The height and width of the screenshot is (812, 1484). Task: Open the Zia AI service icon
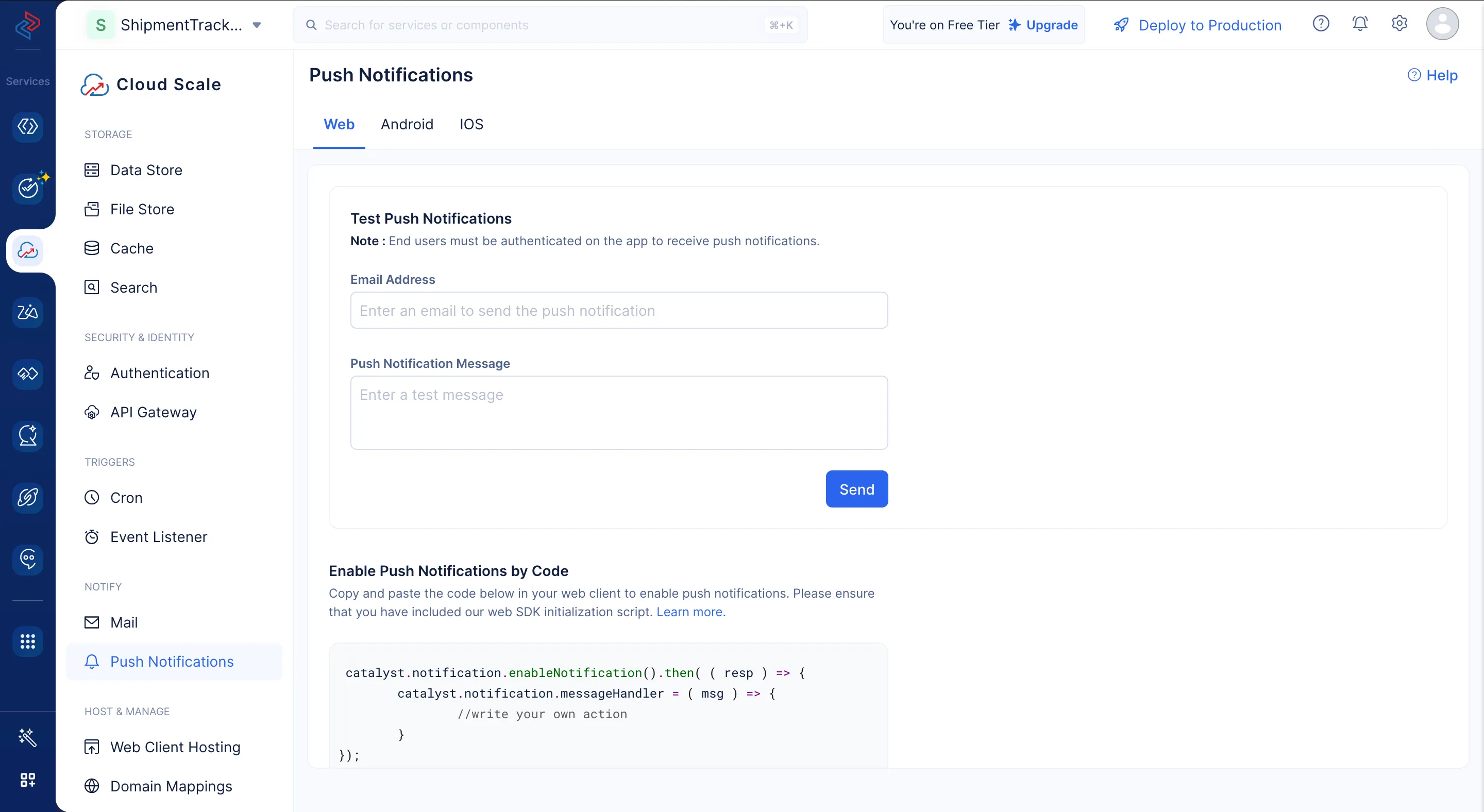pyautogui.click(x=28, y=312)
